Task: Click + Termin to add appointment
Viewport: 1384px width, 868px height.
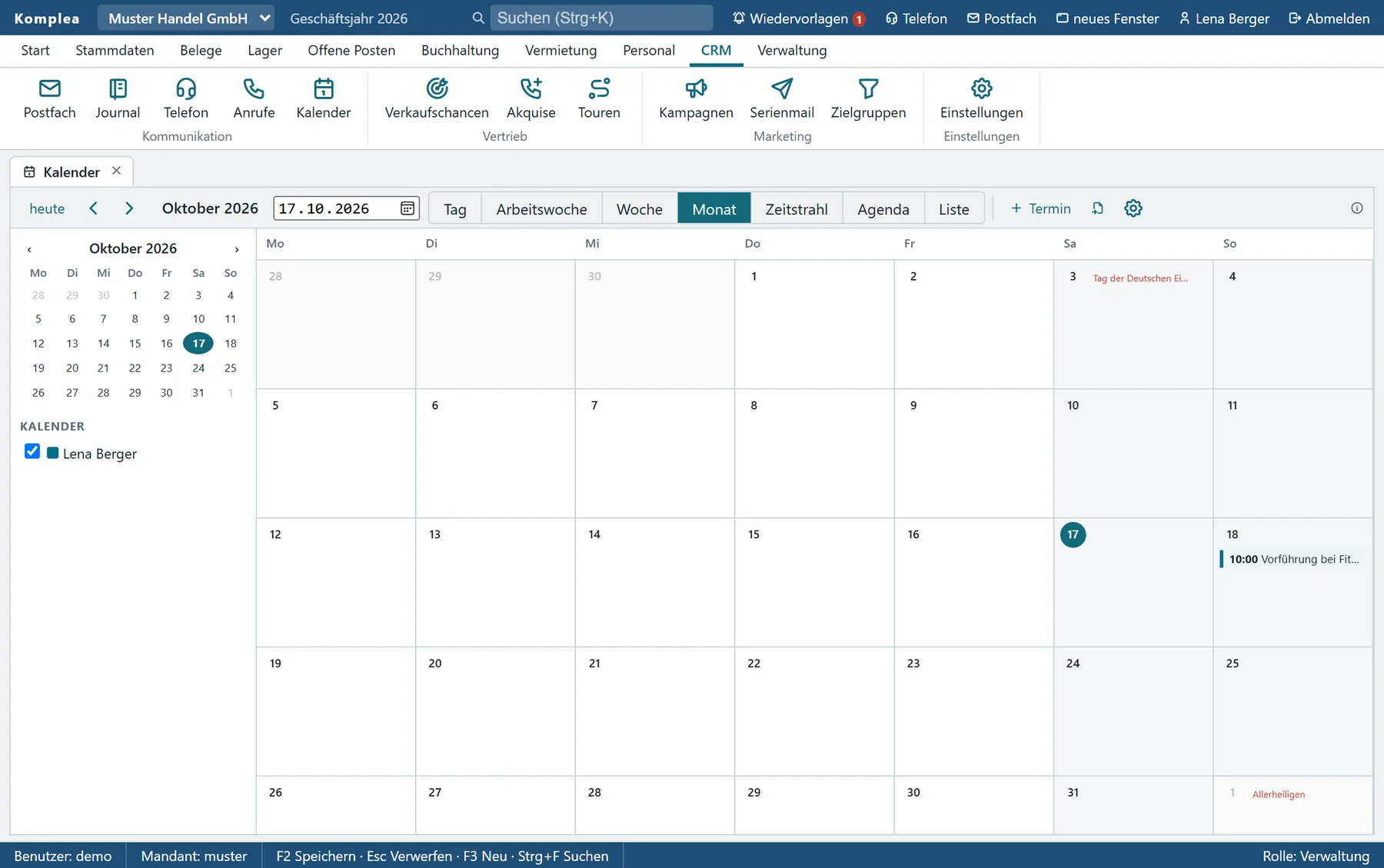Action: tap(1040, 208)
